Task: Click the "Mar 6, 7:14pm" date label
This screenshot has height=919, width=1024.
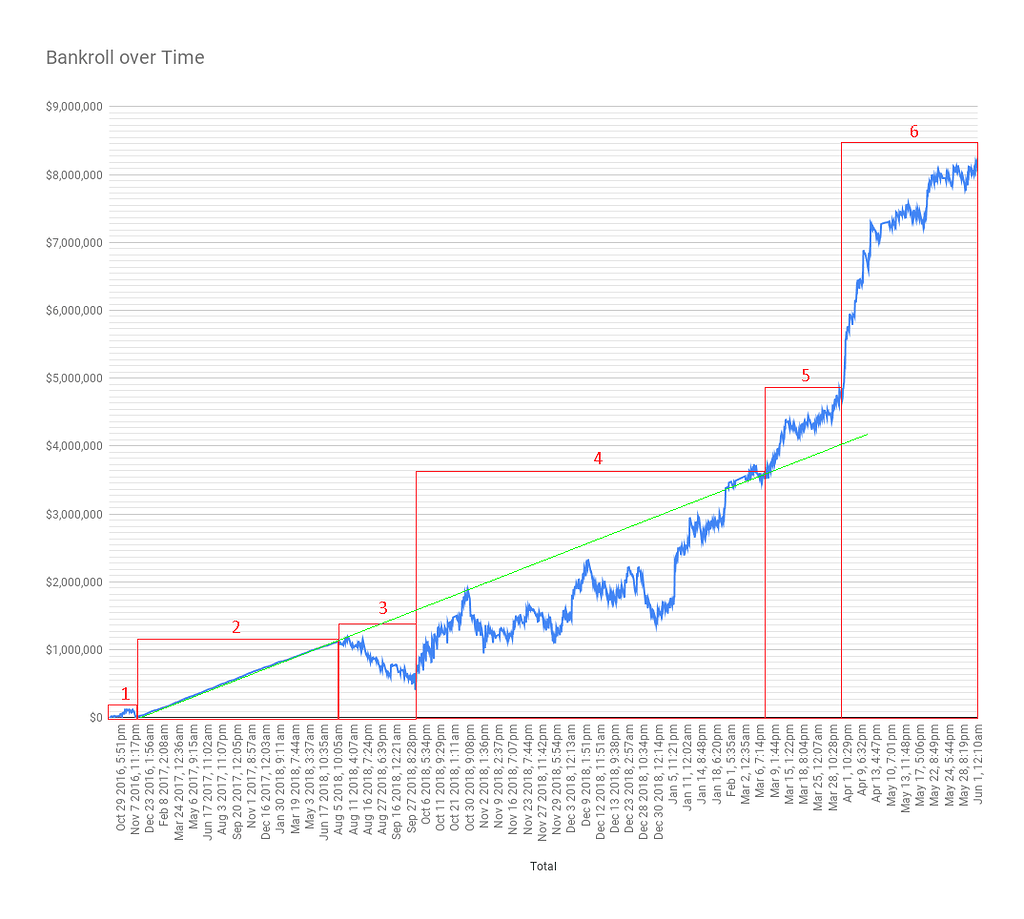Action: coord(760,761)
